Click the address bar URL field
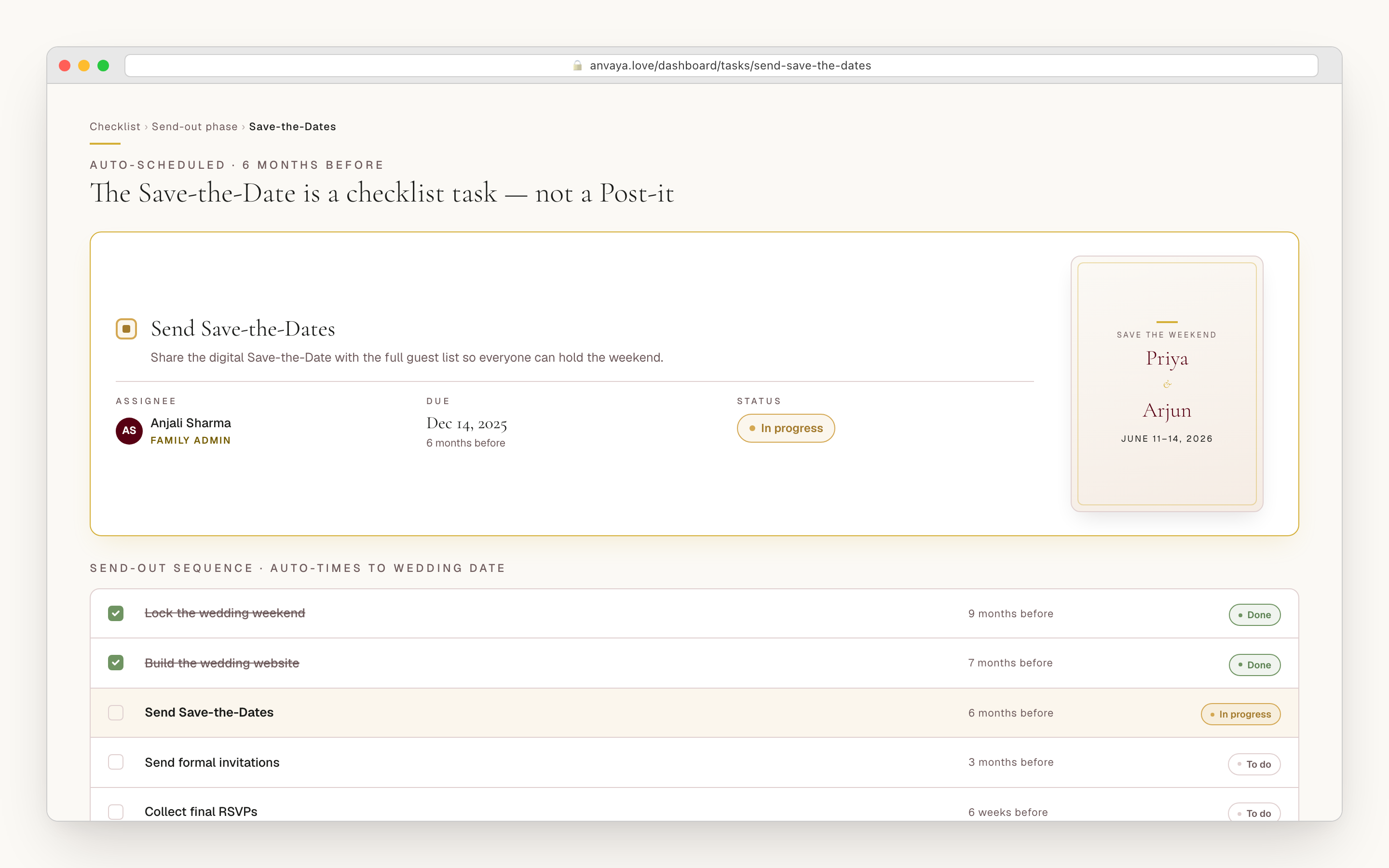Image resolution: width=1389 pixels, height=868 pixels. click(x=722, y=66)
